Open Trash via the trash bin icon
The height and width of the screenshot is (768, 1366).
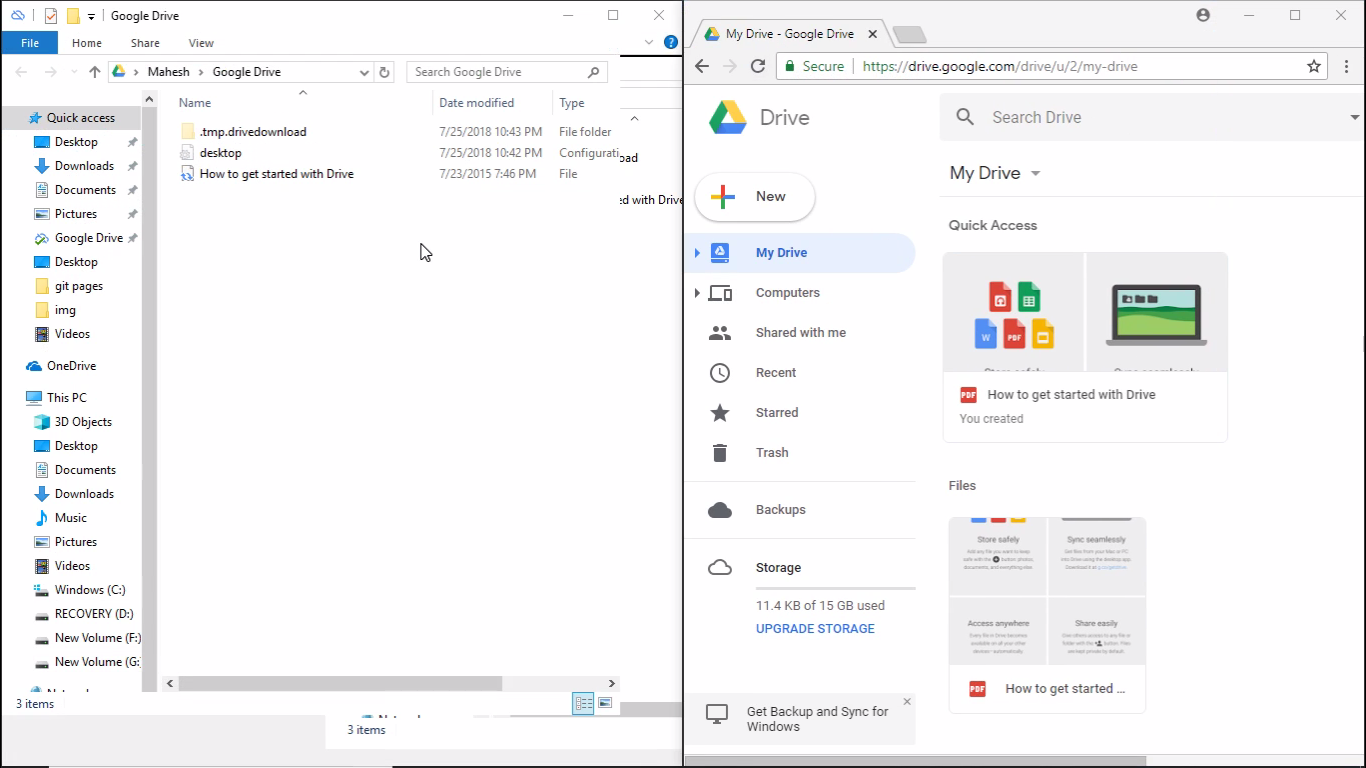coord(719,452)
